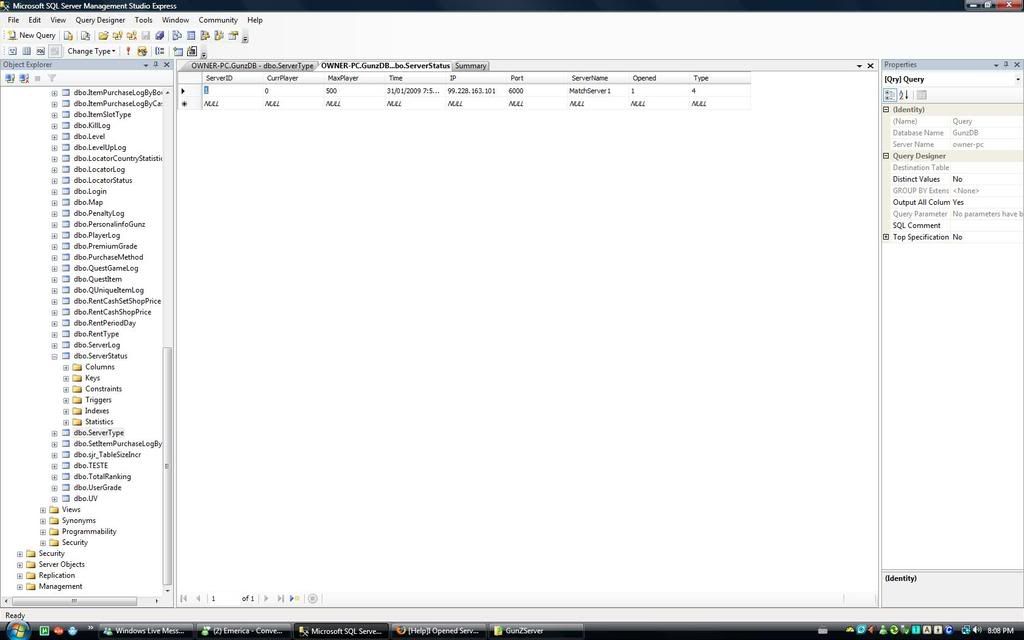Click Connect icon in Object Explorer toolbar
Screen dimensions: 1024x640
(x=10, y=78)
